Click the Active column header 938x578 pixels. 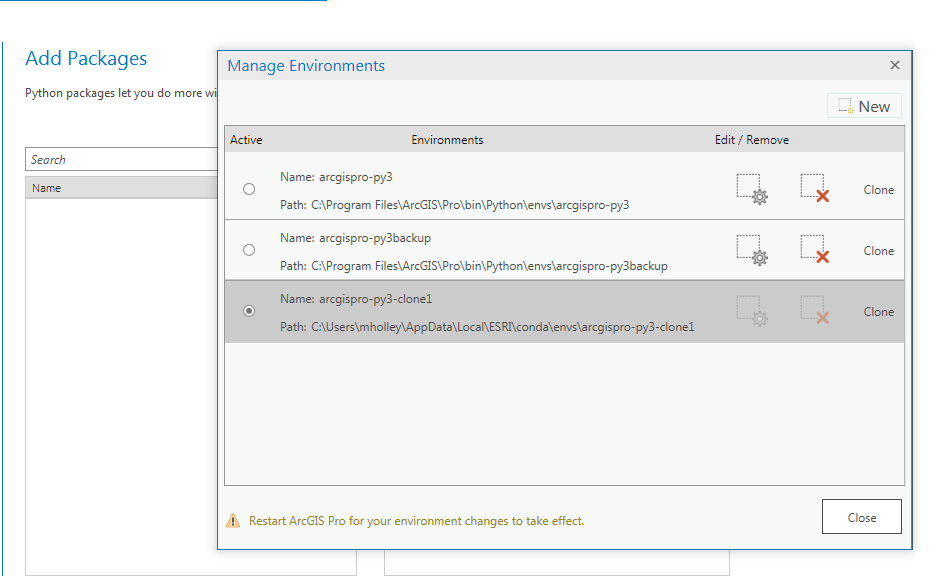246,140
